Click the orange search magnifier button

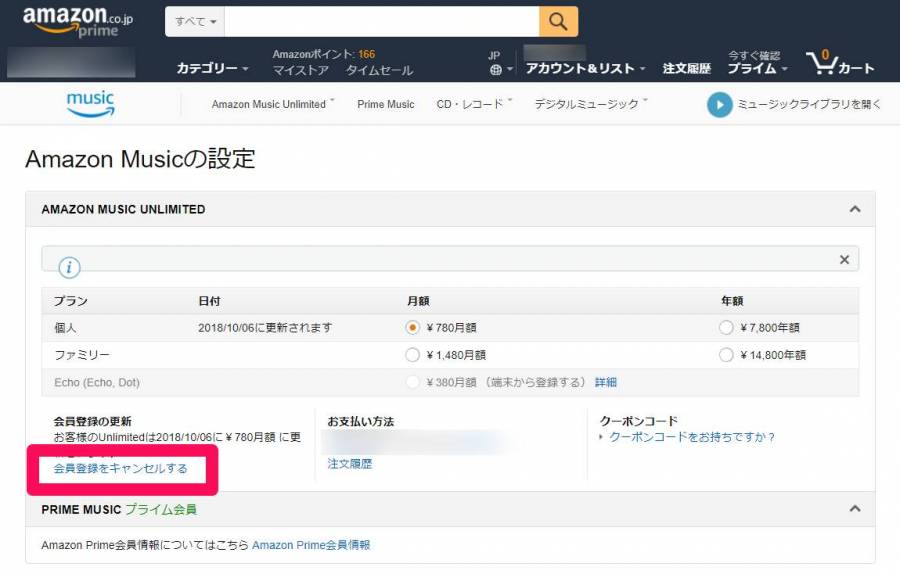click(x=558, y=22)
